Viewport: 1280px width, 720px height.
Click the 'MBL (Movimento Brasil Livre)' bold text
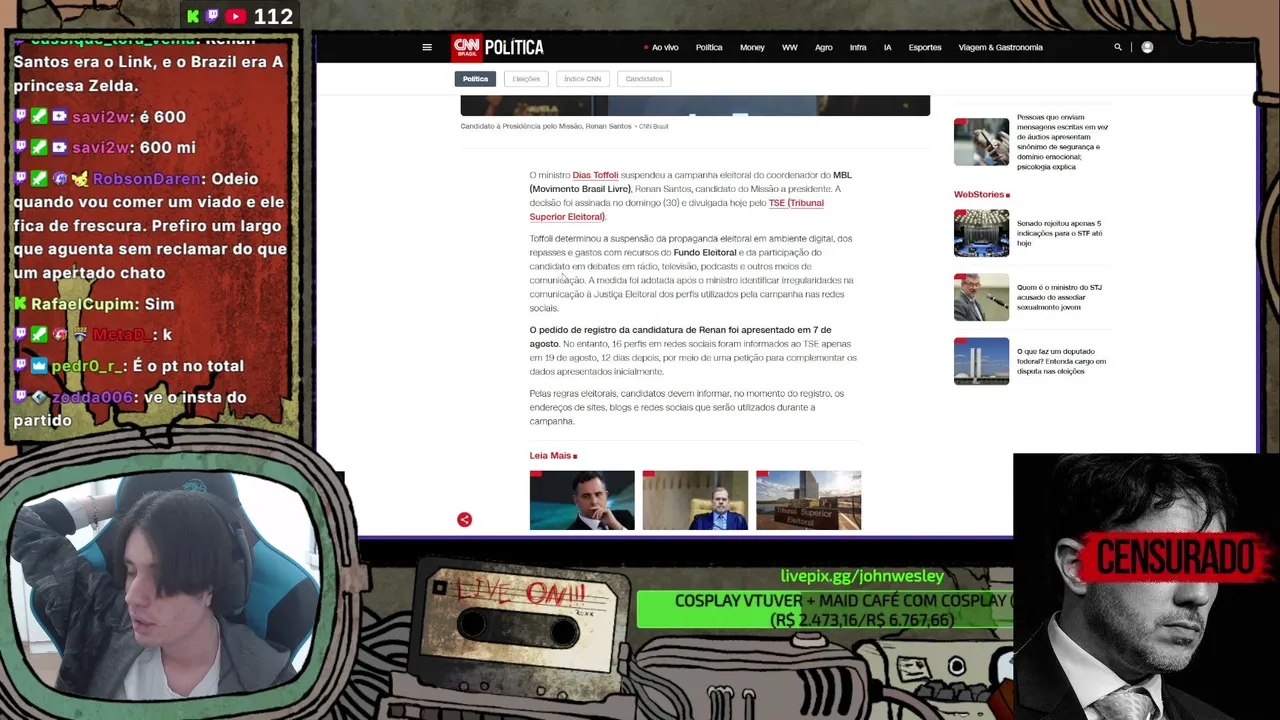[690, 182]
